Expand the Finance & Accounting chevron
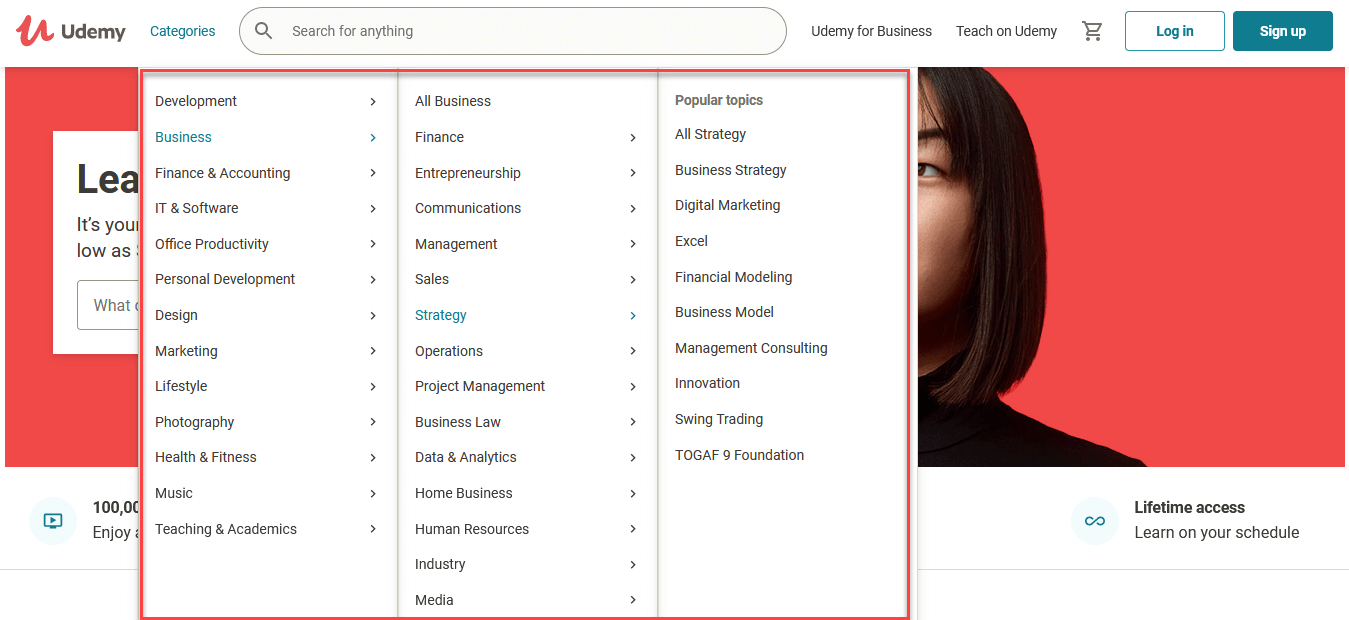Image resolution: width=1349 pixels, height=620 pixels. [x=373, y=173]
